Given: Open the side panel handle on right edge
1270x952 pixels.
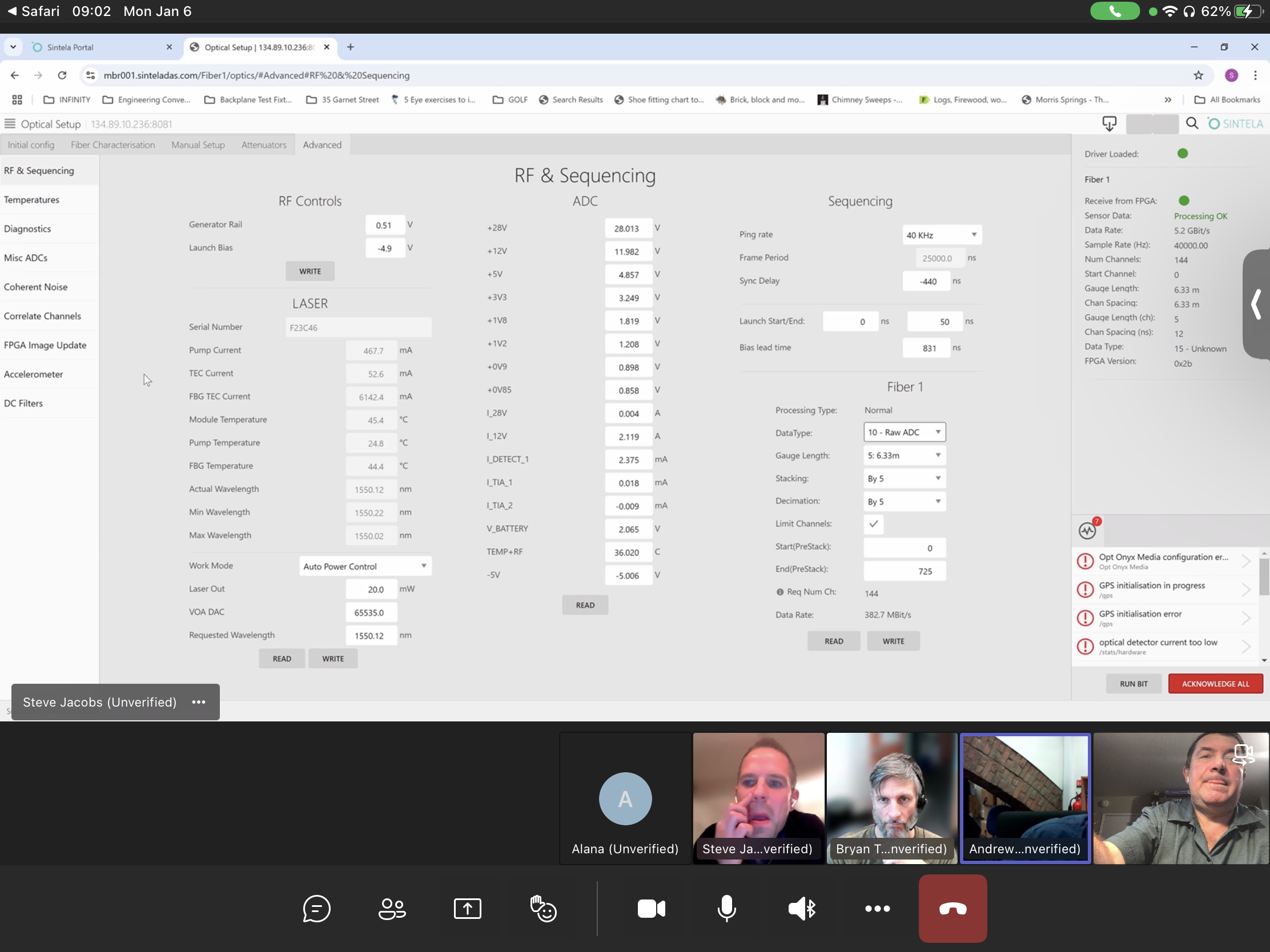Looking at the screenshot, I should (1256, 304).
